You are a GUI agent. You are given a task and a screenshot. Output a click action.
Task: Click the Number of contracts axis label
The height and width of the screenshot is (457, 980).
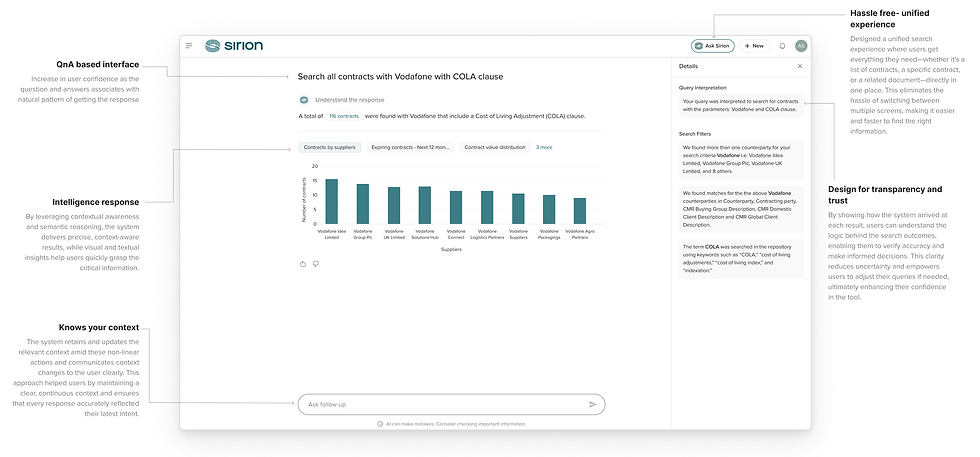click(x=304, y=200)
